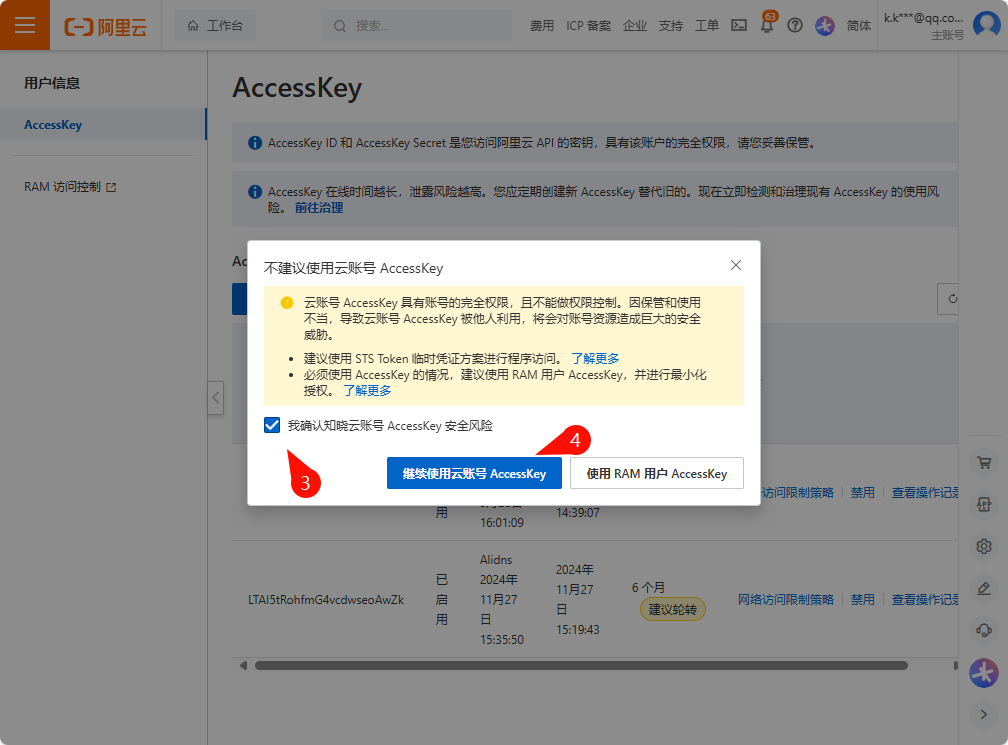Viewport: 1008px width, 745px height.
Task: Open RAM 访问控制 external link
Action: [69, 187]
